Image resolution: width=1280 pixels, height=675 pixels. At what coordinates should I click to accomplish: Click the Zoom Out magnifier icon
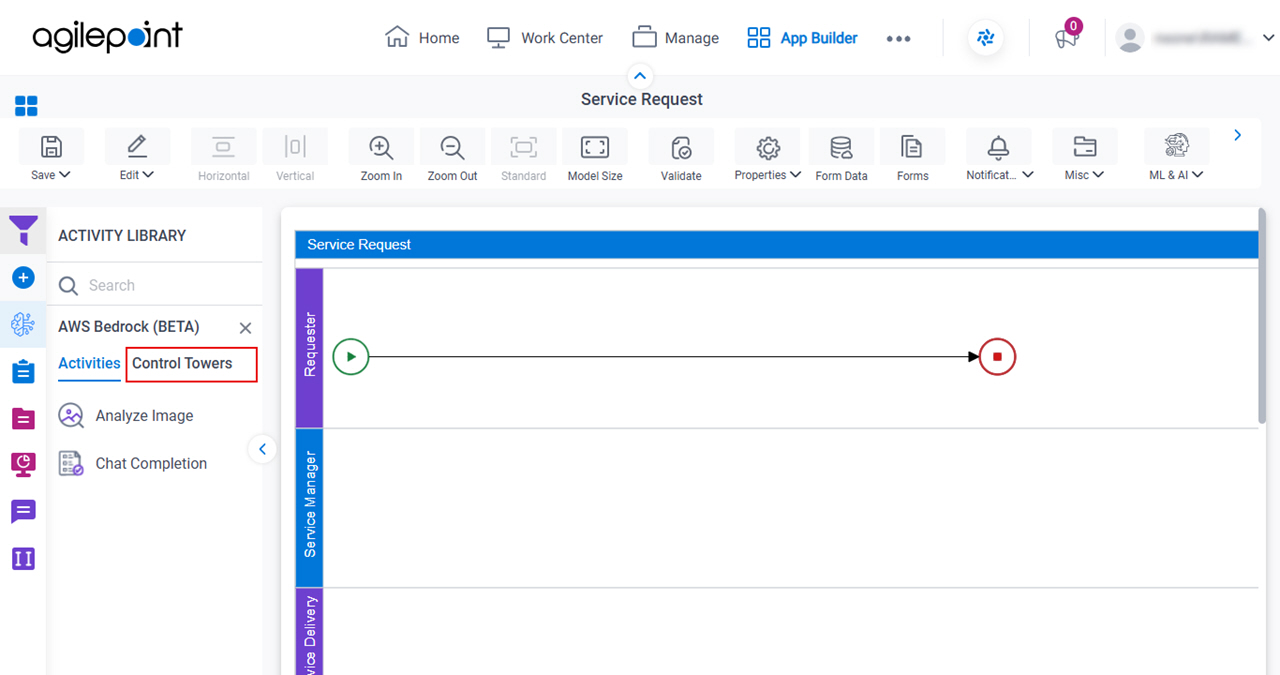click(452, 148)
